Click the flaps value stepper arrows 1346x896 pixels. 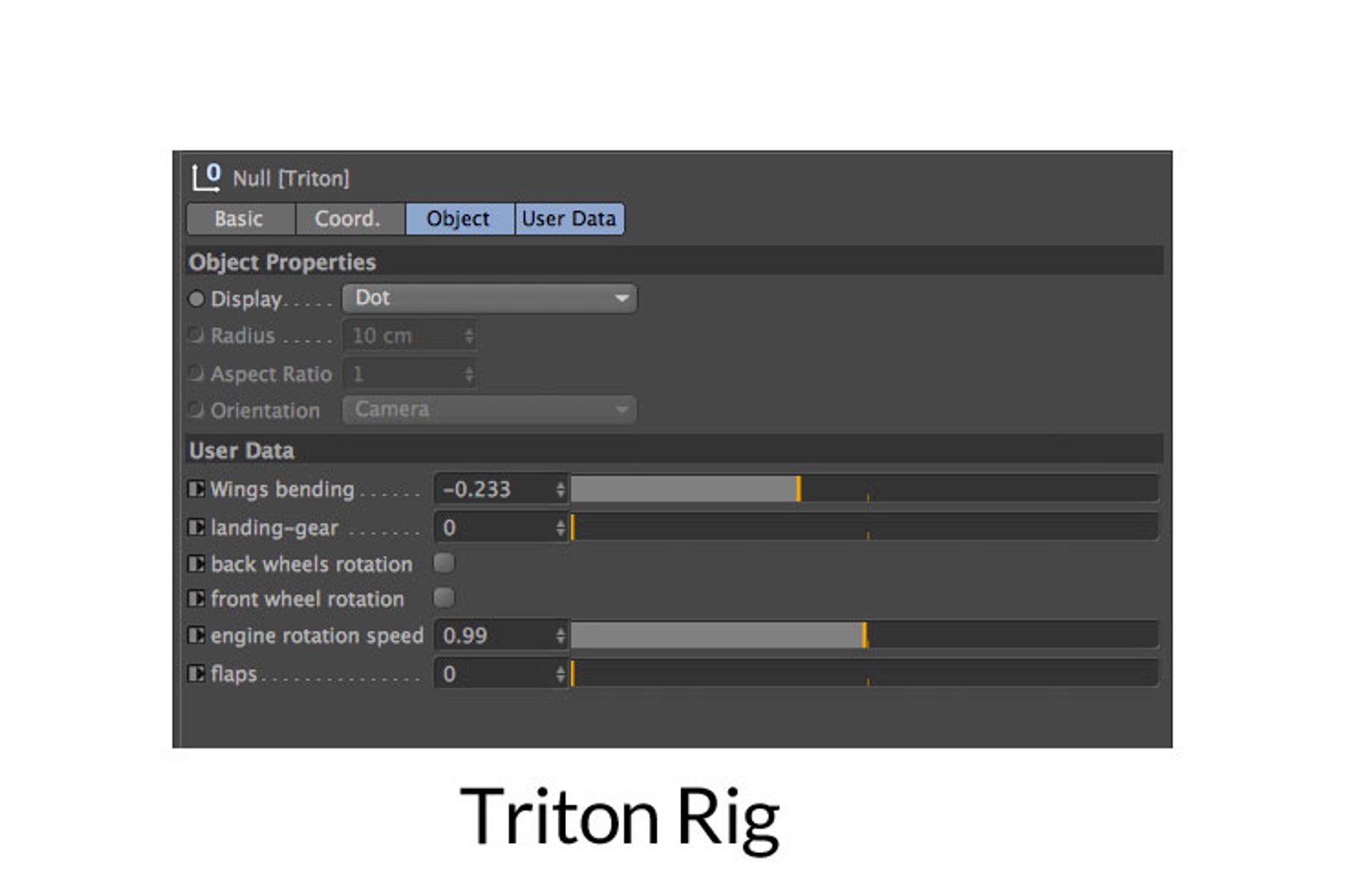pos(560,674)
